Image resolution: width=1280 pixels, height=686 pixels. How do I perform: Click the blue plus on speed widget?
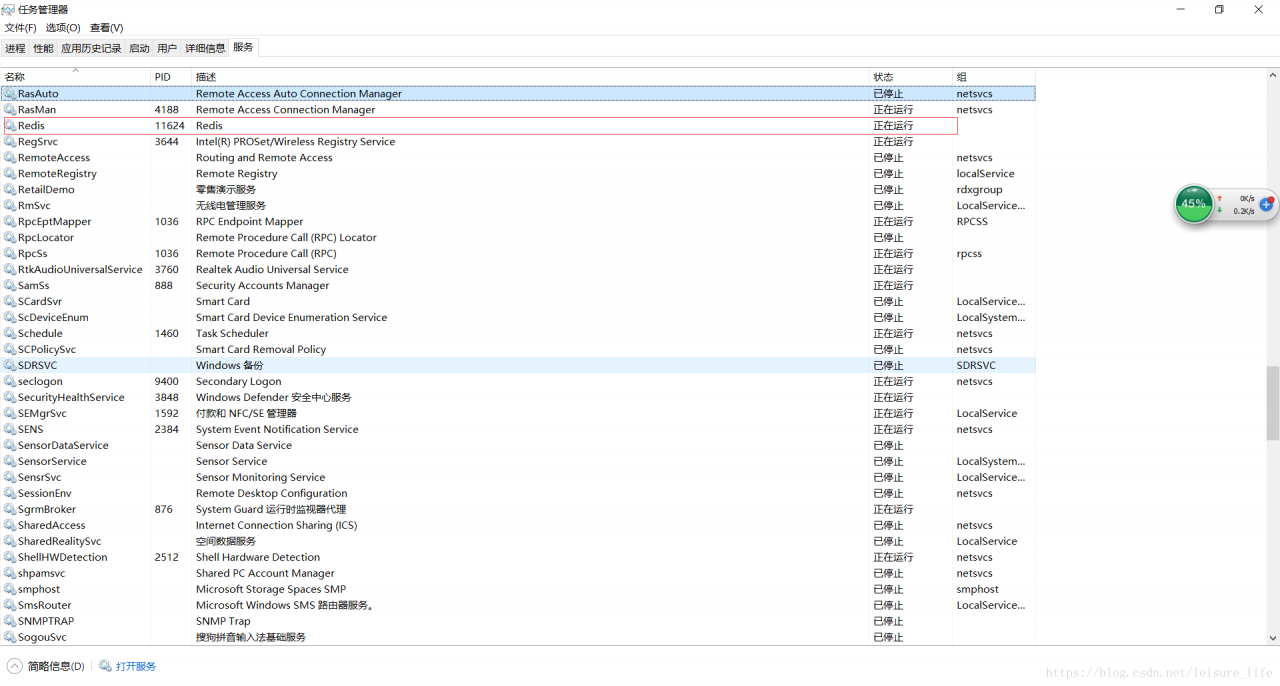coord(1266,204)
